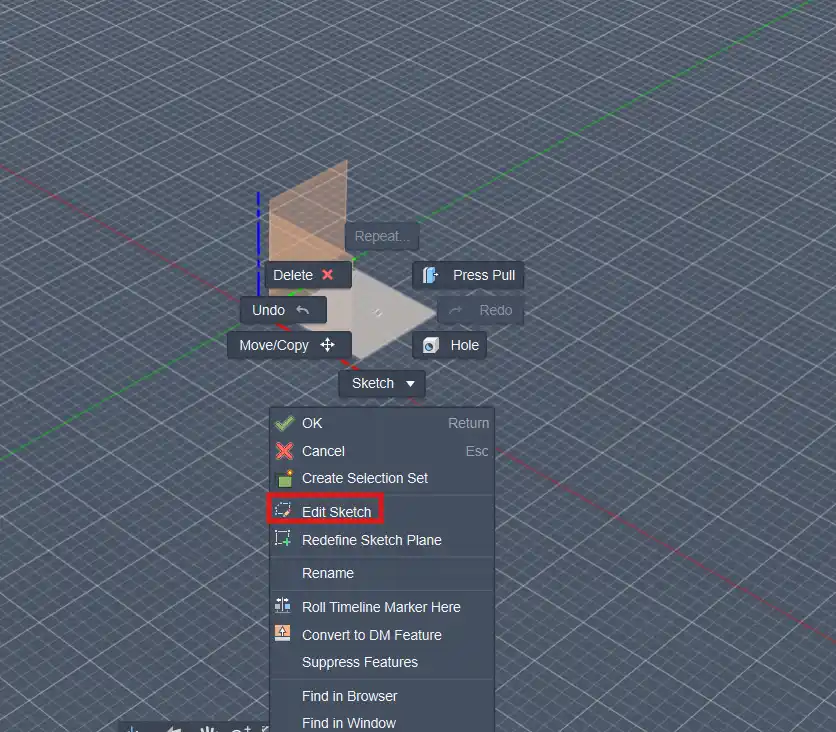Click the Redo marking menu button
This screenshot has width=836, height=732.
coord(480,310)
